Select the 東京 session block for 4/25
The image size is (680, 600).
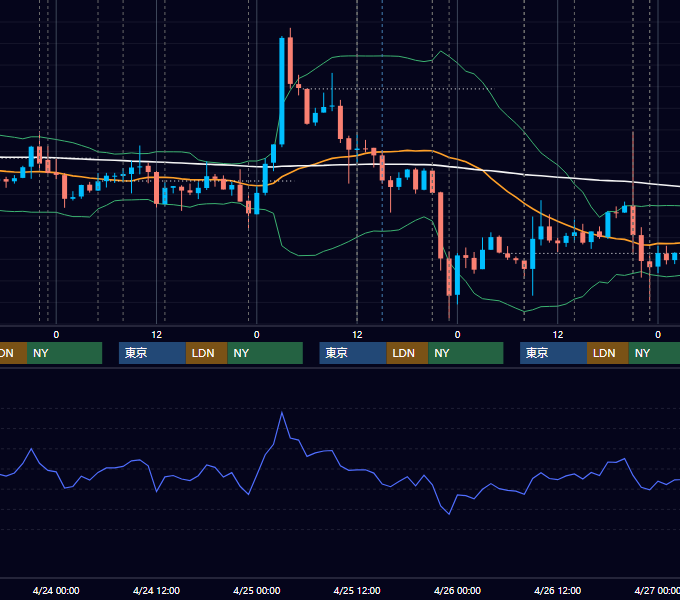[353, 353]
